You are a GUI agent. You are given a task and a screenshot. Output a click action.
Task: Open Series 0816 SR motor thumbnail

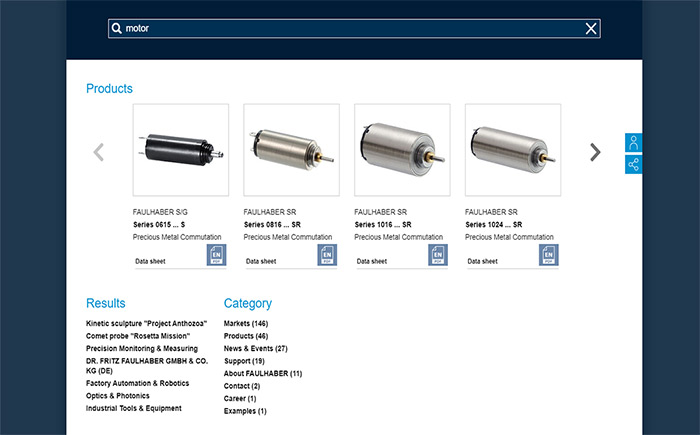(x=292, y=150)
